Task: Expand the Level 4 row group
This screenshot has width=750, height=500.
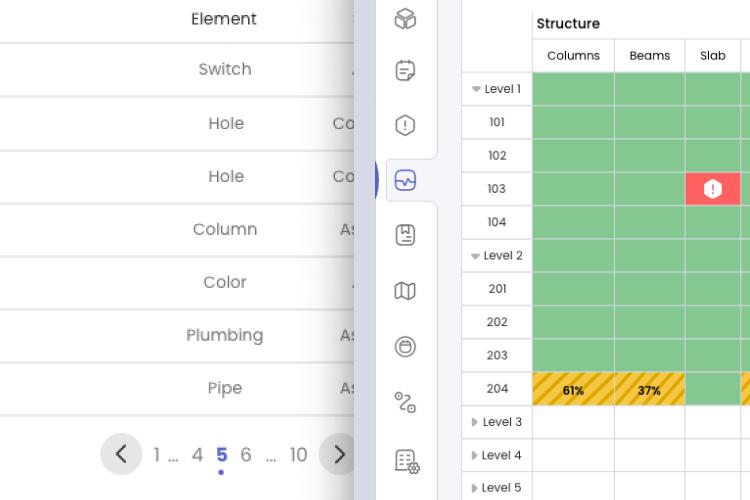Action: click(x=476, y=455)
